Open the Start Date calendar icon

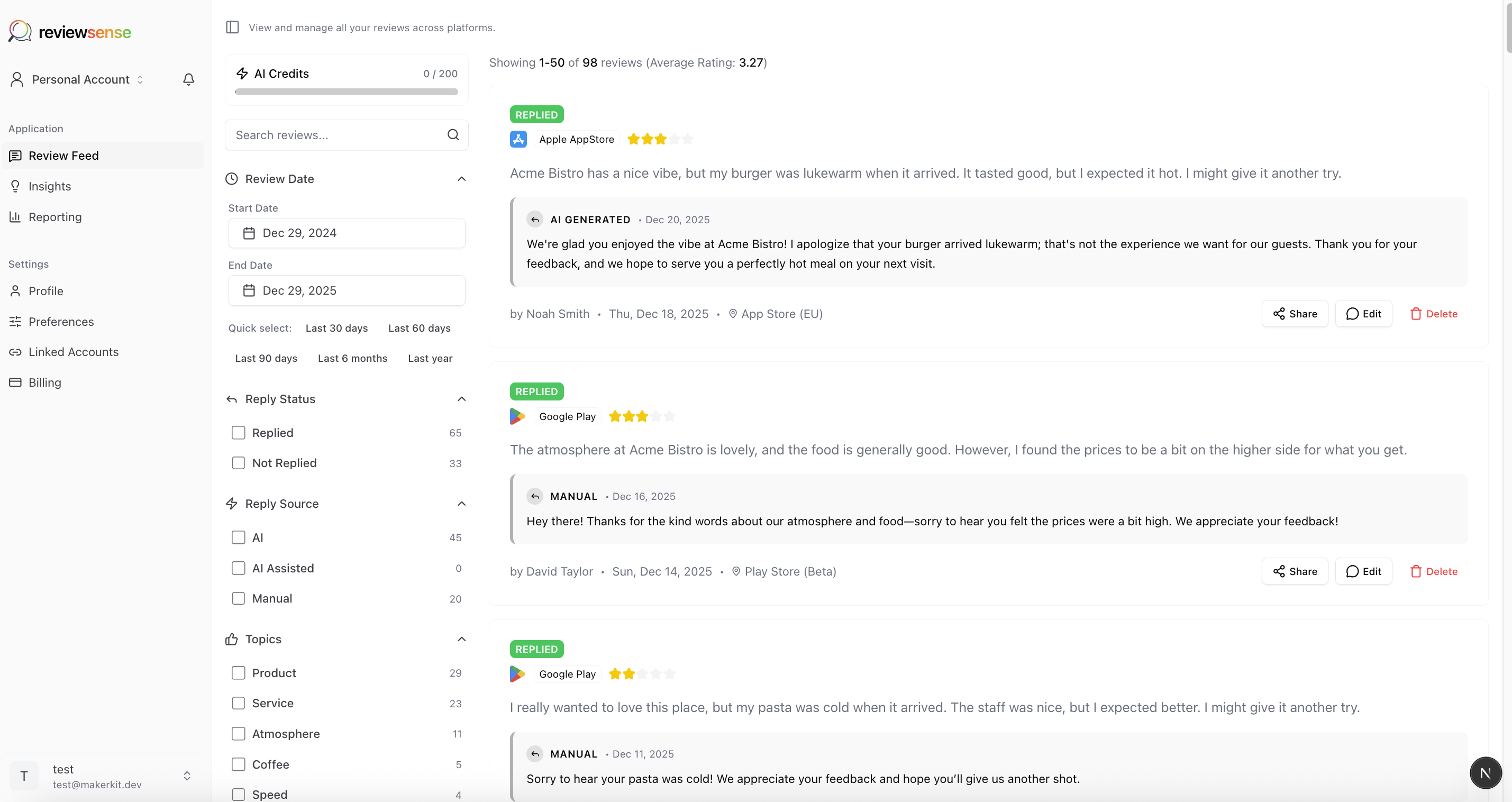(x=249, y=232)
